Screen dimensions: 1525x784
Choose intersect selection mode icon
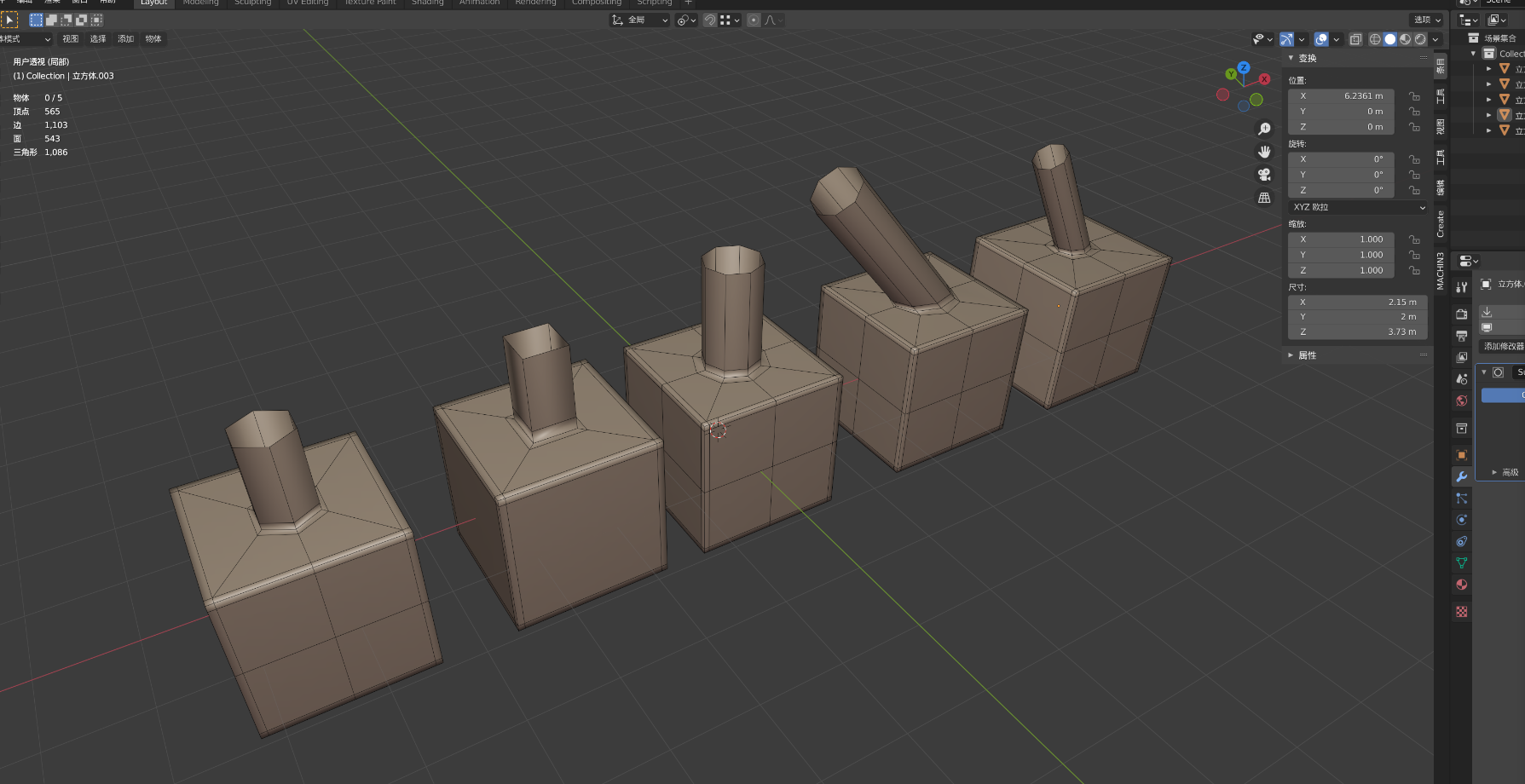pos(97,20)
